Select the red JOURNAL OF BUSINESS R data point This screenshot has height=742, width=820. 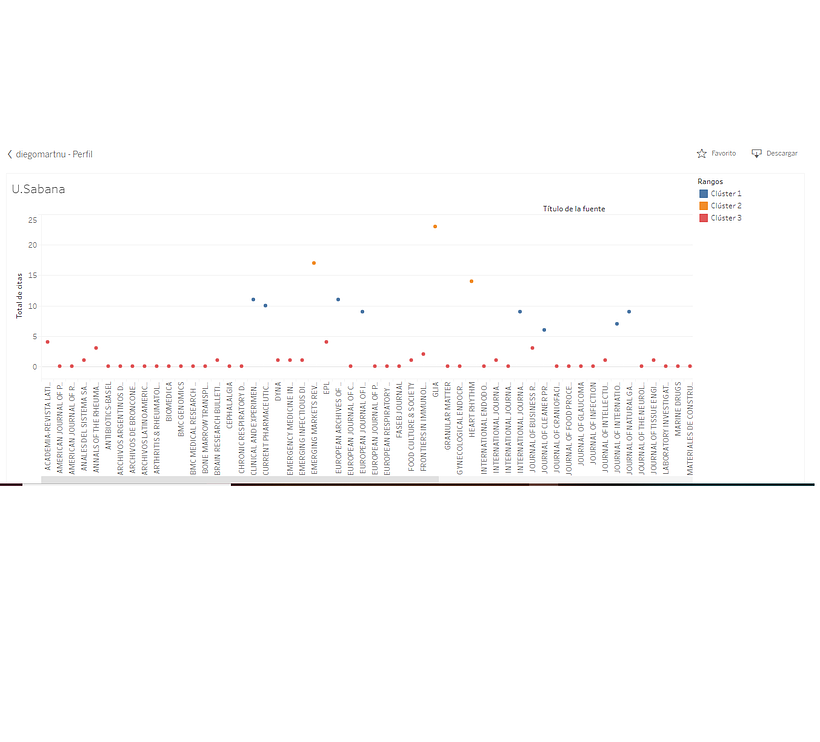[x=532, y=348]
